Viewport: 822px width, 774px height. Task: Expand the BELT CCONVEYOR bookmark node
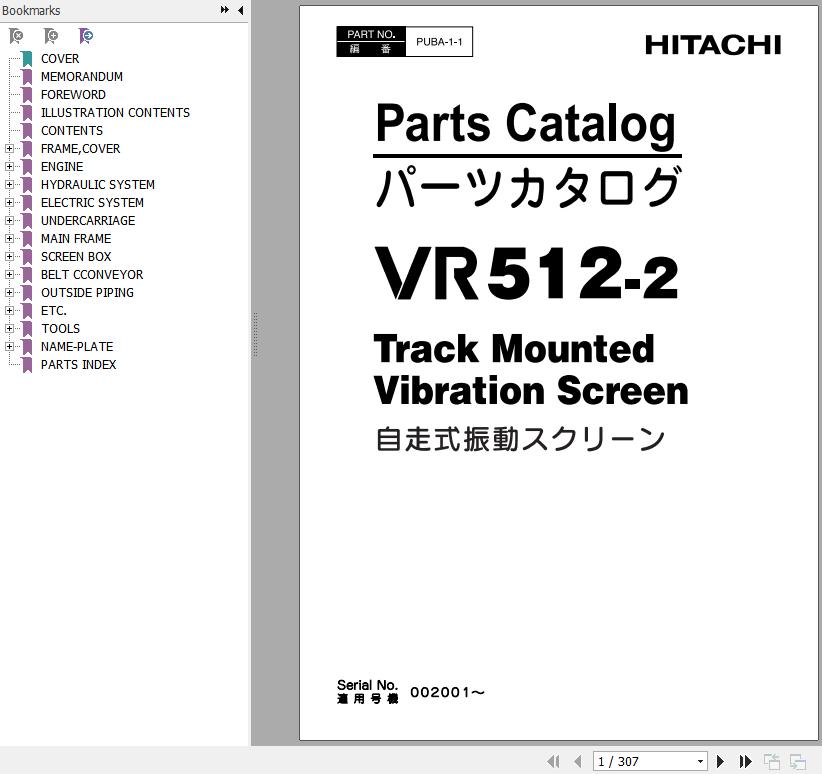(x=9, y=274)
